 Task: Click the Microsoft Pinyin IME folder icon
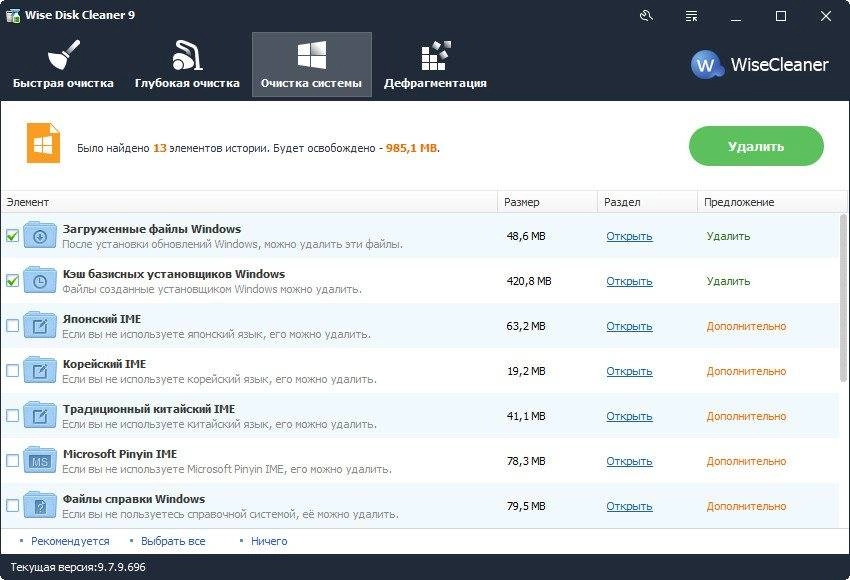pos(40,460)
